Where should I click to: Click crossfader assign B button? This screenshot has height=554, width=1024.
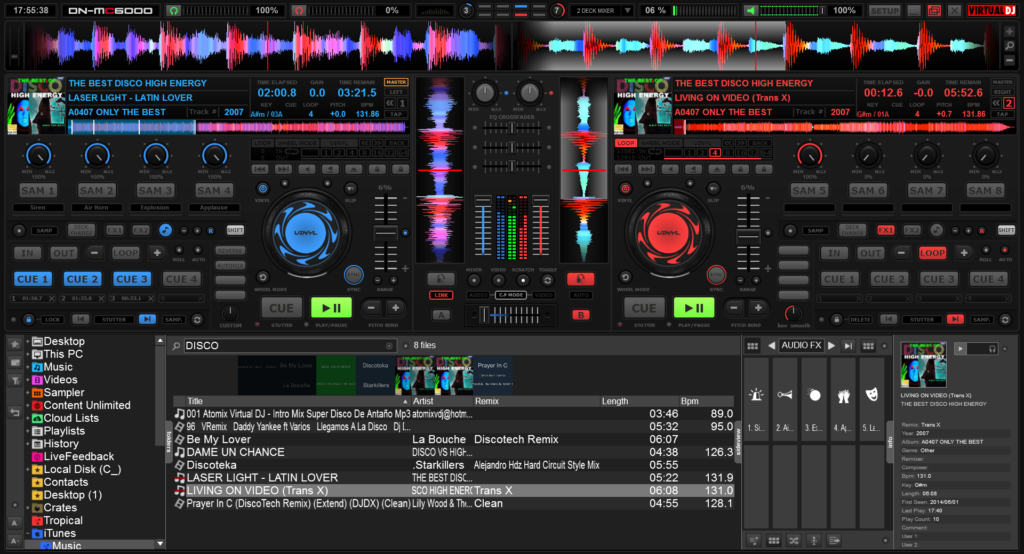581,315
